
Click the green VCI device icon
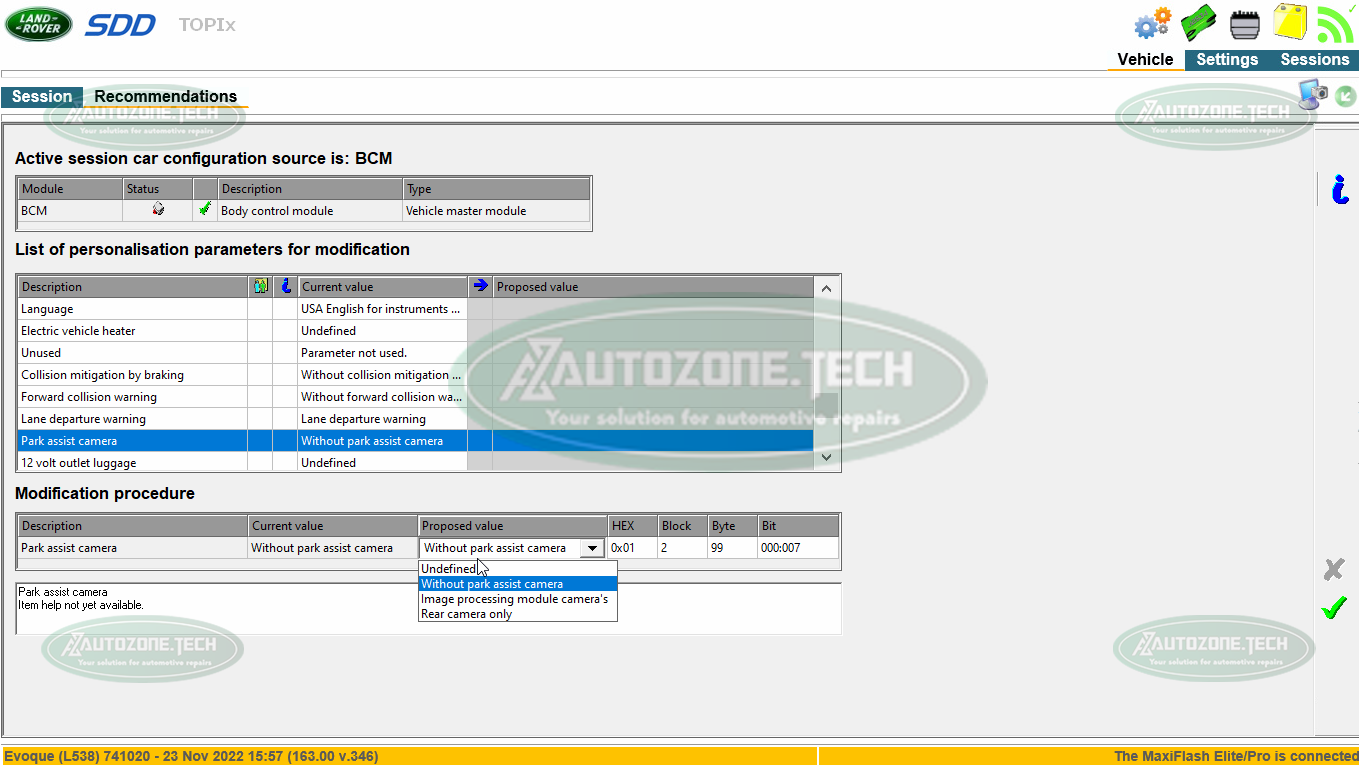(1197, 22)
